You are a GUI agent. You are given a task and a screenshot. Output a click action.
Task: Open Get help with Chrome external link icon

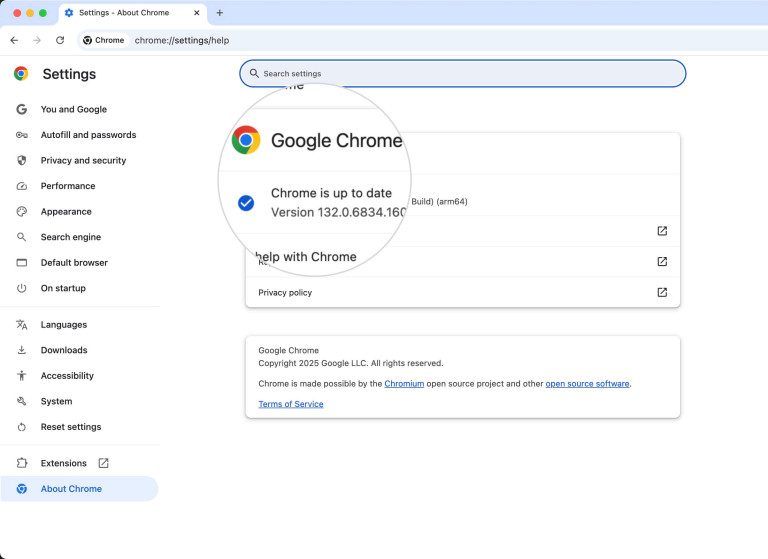[662, 231]
